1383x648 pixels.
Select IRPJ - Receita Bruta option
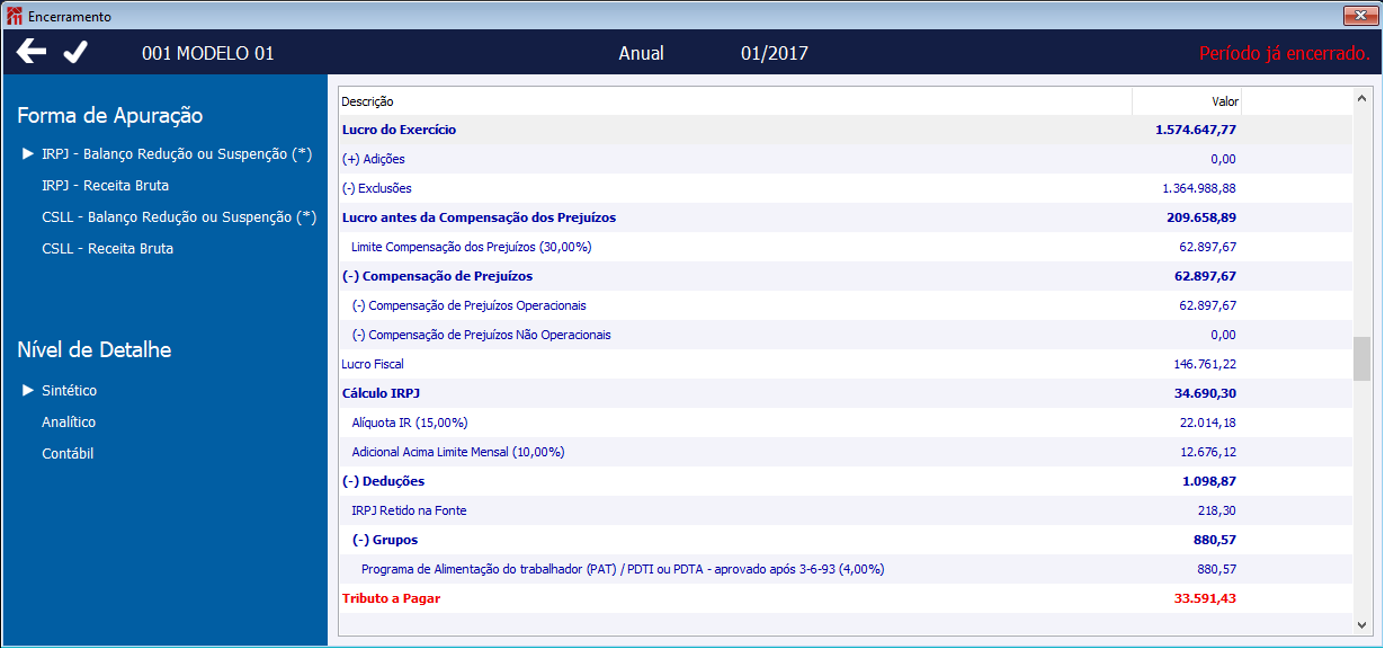point(105,185)
